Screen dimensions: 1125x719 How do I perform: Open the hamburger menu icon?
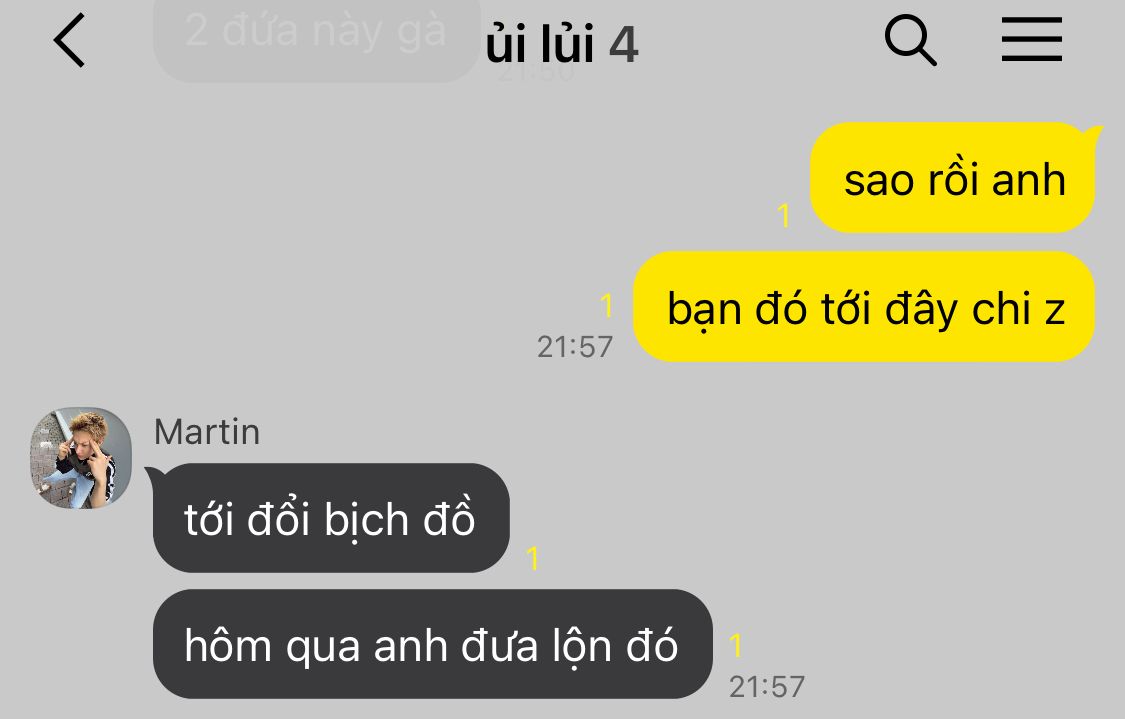[x=1032, y=40]
